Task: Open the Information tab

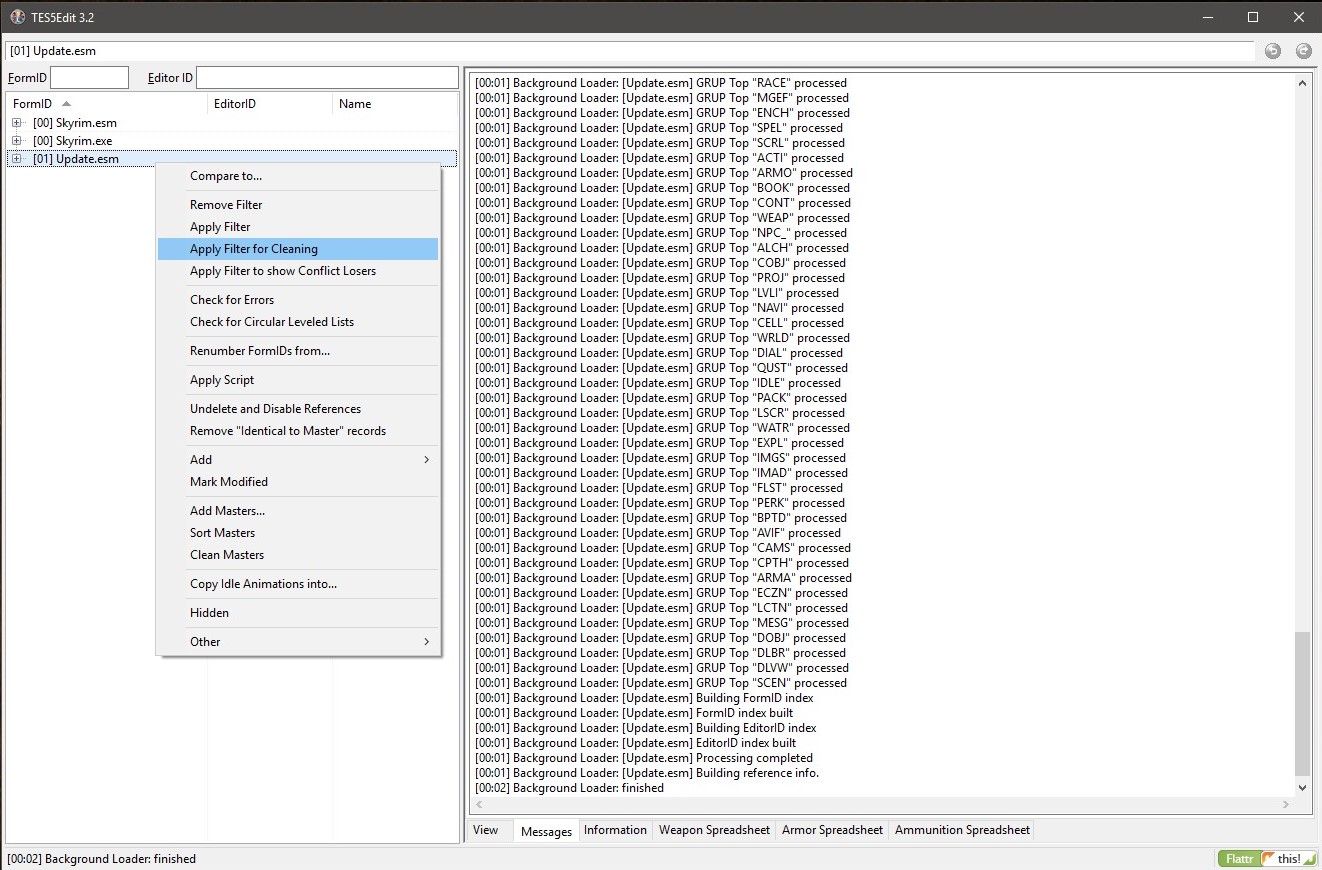Action: pyautogui.click(x=615, y=830)
